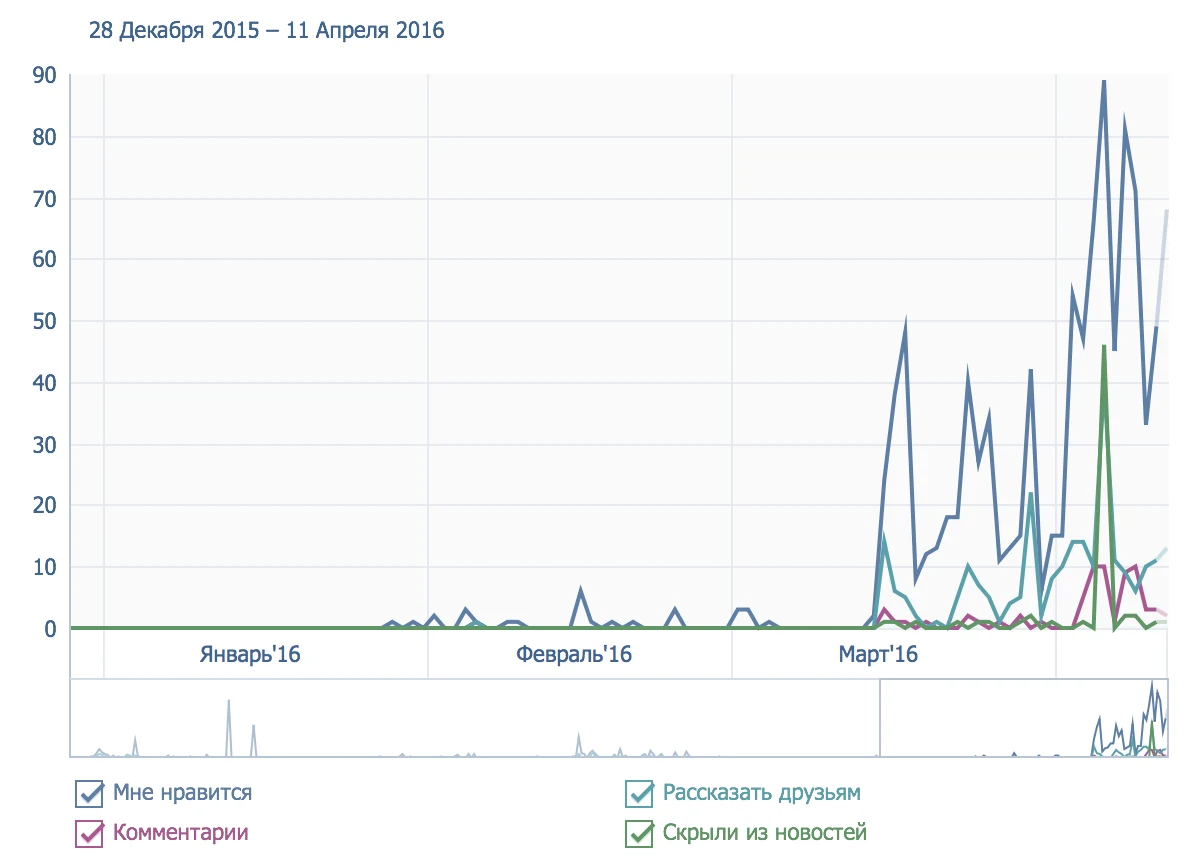Click the highlighted range window in the overview strip
1204x866 pixels.
click(x=1023, y=718)
